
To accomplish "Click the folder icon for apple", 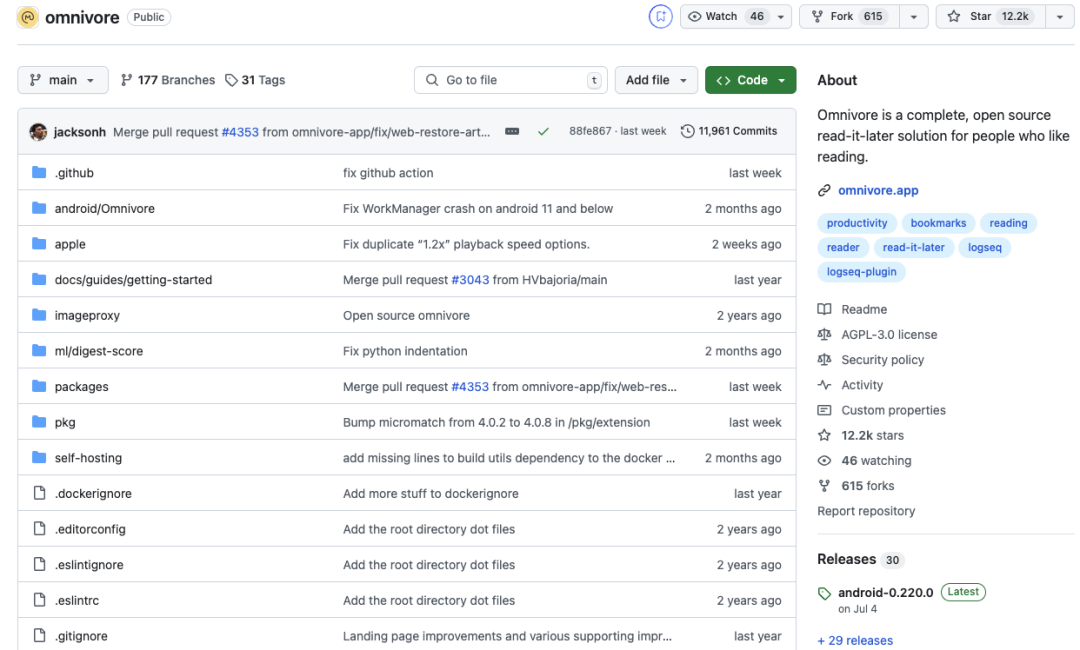I will 39,244.
